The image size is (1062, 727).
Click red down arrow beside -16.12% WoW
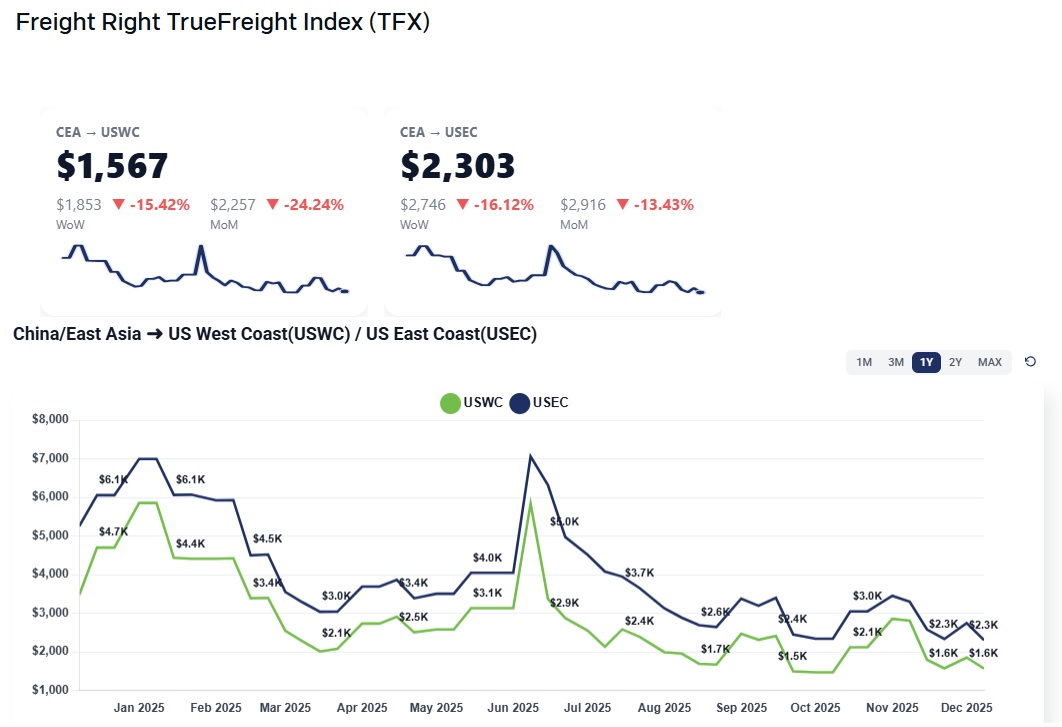(x=463, y=205)
